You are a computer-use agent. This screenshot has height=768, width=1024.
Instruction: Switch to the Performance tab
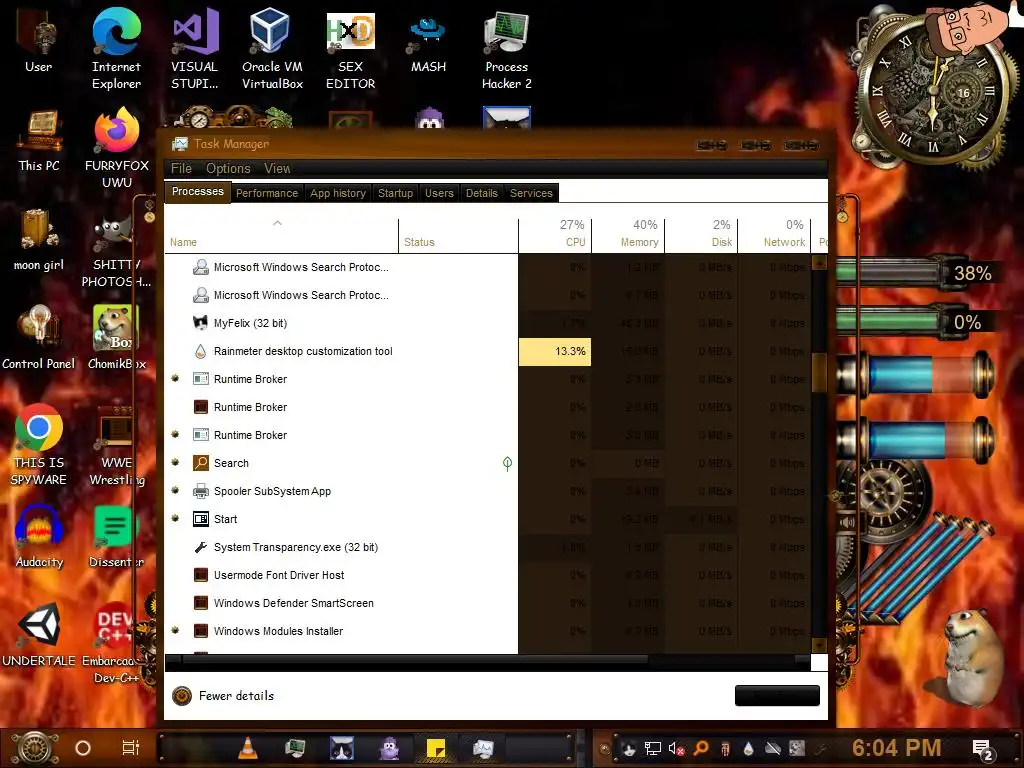(x=266, y=193)
